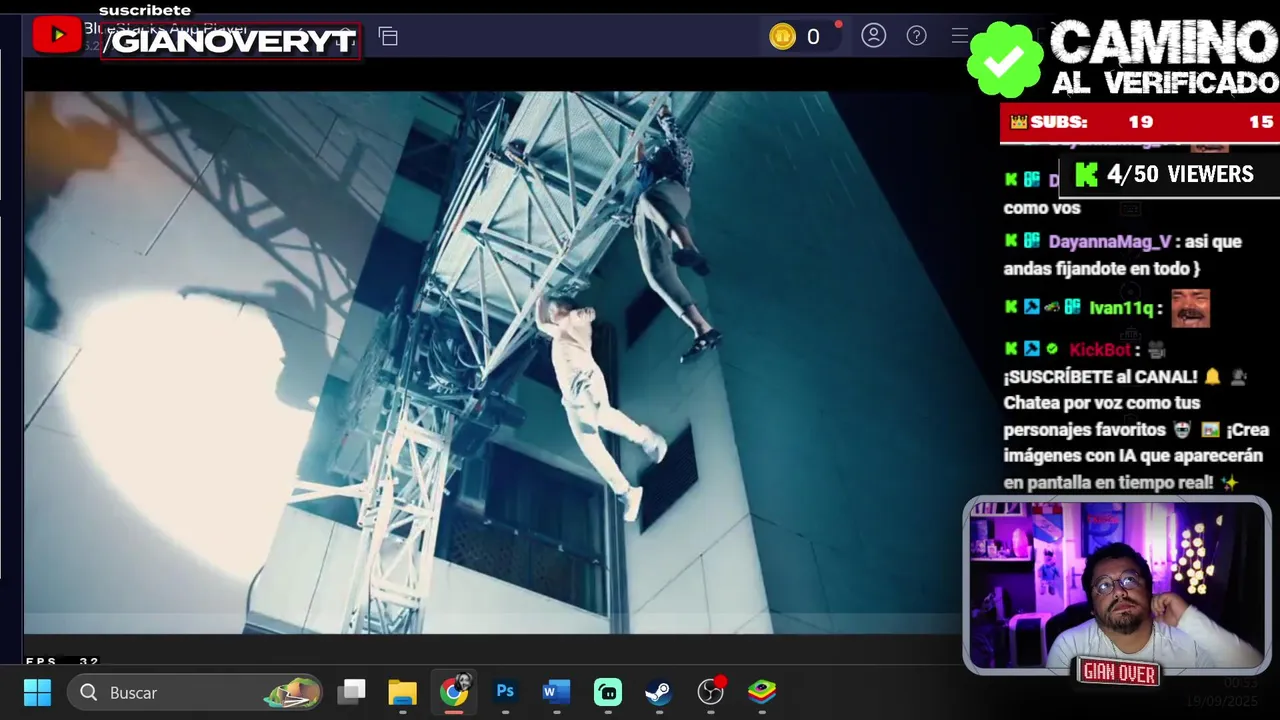This screenshot has height=720, width=1280.
Task: Click username DayannaMag_V in chat
Action: point(1109,242)
